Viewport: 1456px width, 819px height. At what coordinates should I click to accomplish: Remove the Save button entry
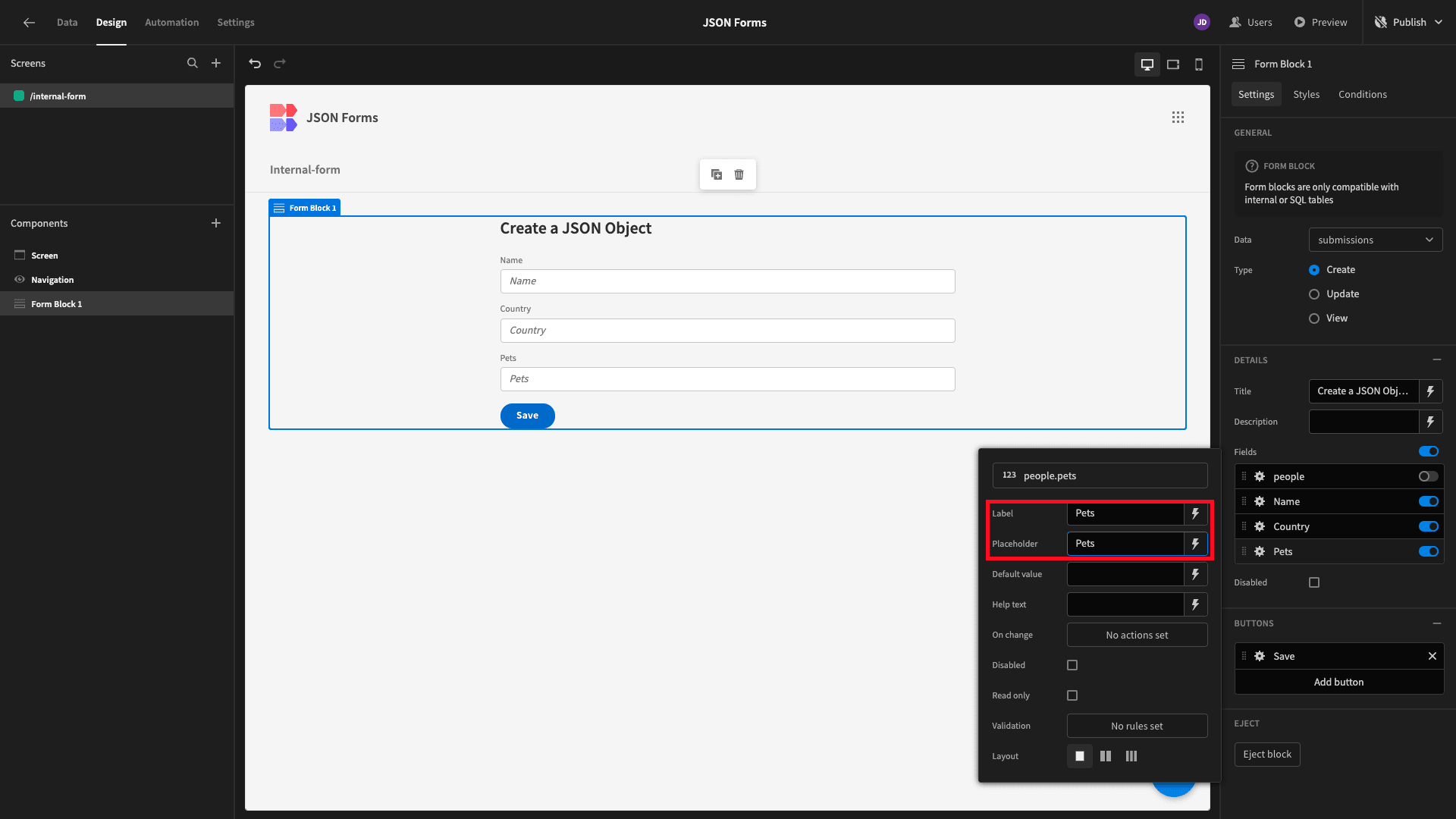pyautogui.click(x=1432, y=656)
